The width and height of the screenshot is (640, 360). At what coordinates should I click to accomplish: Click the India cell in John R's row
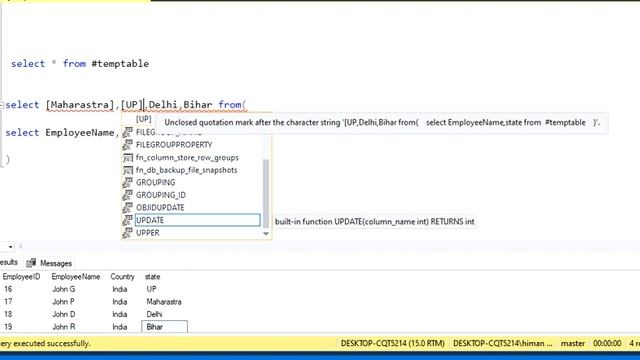coord(120,327)
